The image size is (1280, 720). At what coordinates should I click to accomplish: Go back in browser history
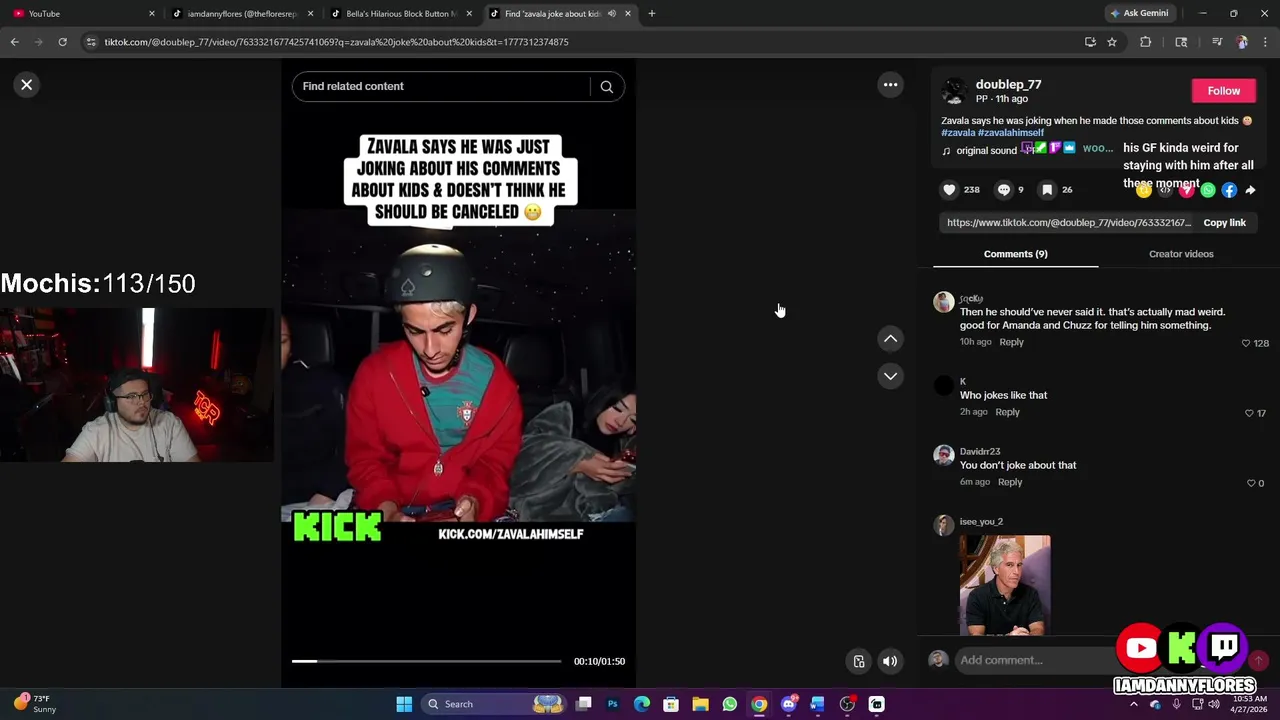point(14,42)
